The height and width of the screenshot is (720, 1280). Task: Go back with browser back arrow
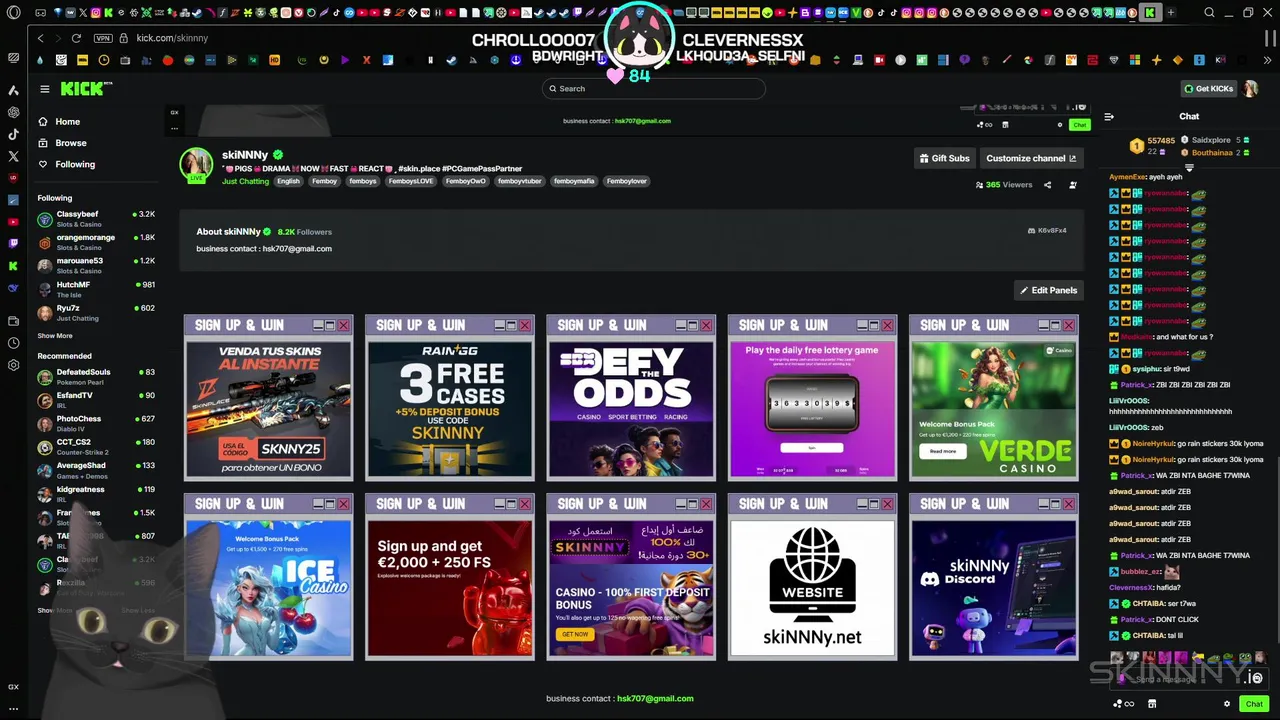click(40, 38)
